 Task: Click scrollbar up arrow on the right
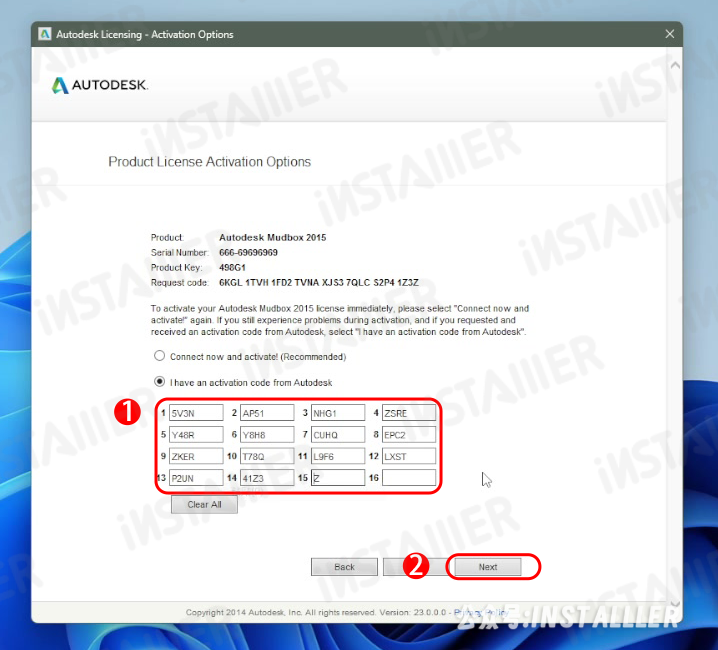click(674, 65)
